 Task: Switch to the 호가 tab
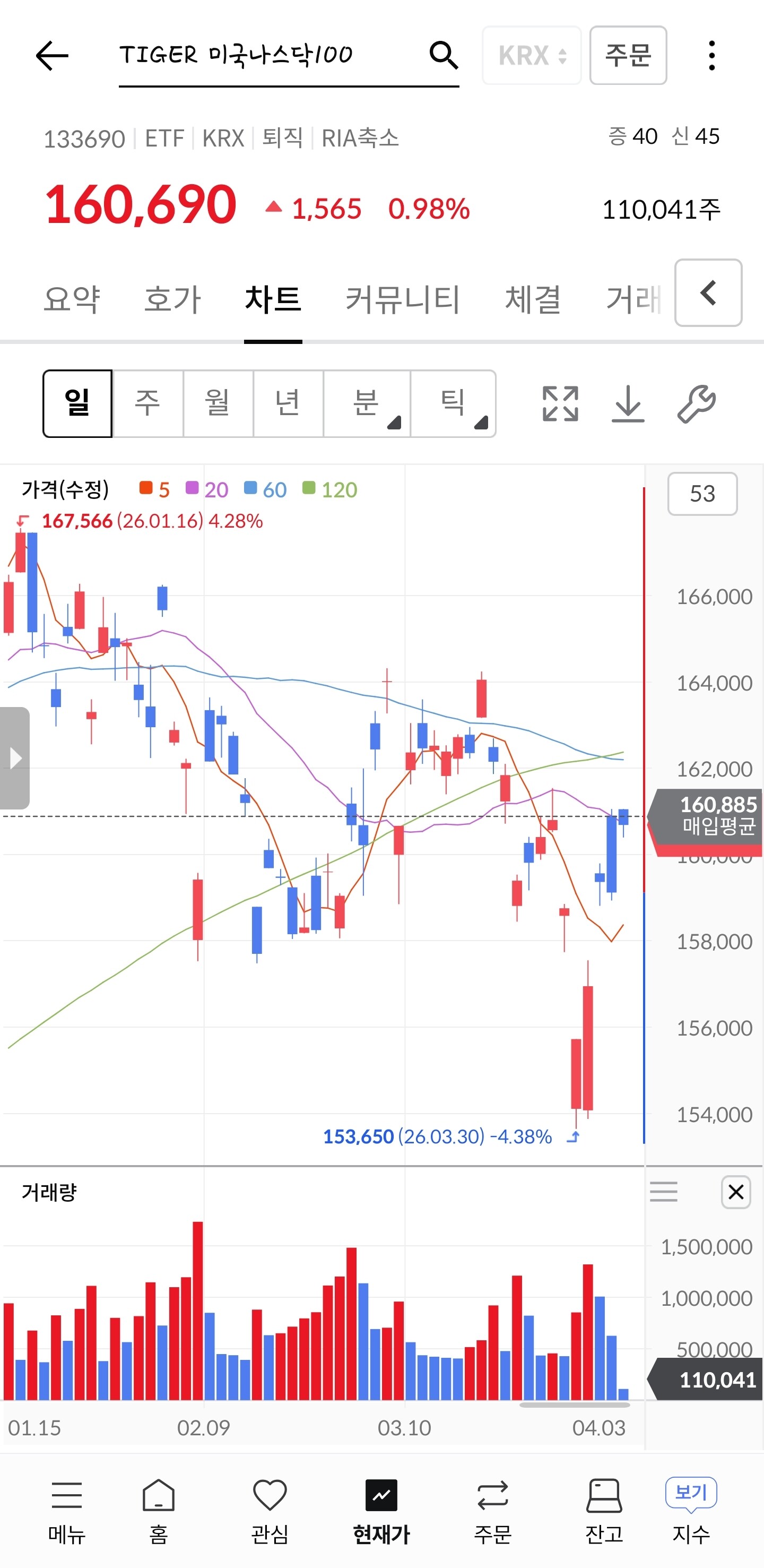pyautogui.click(x=172, y=299)
